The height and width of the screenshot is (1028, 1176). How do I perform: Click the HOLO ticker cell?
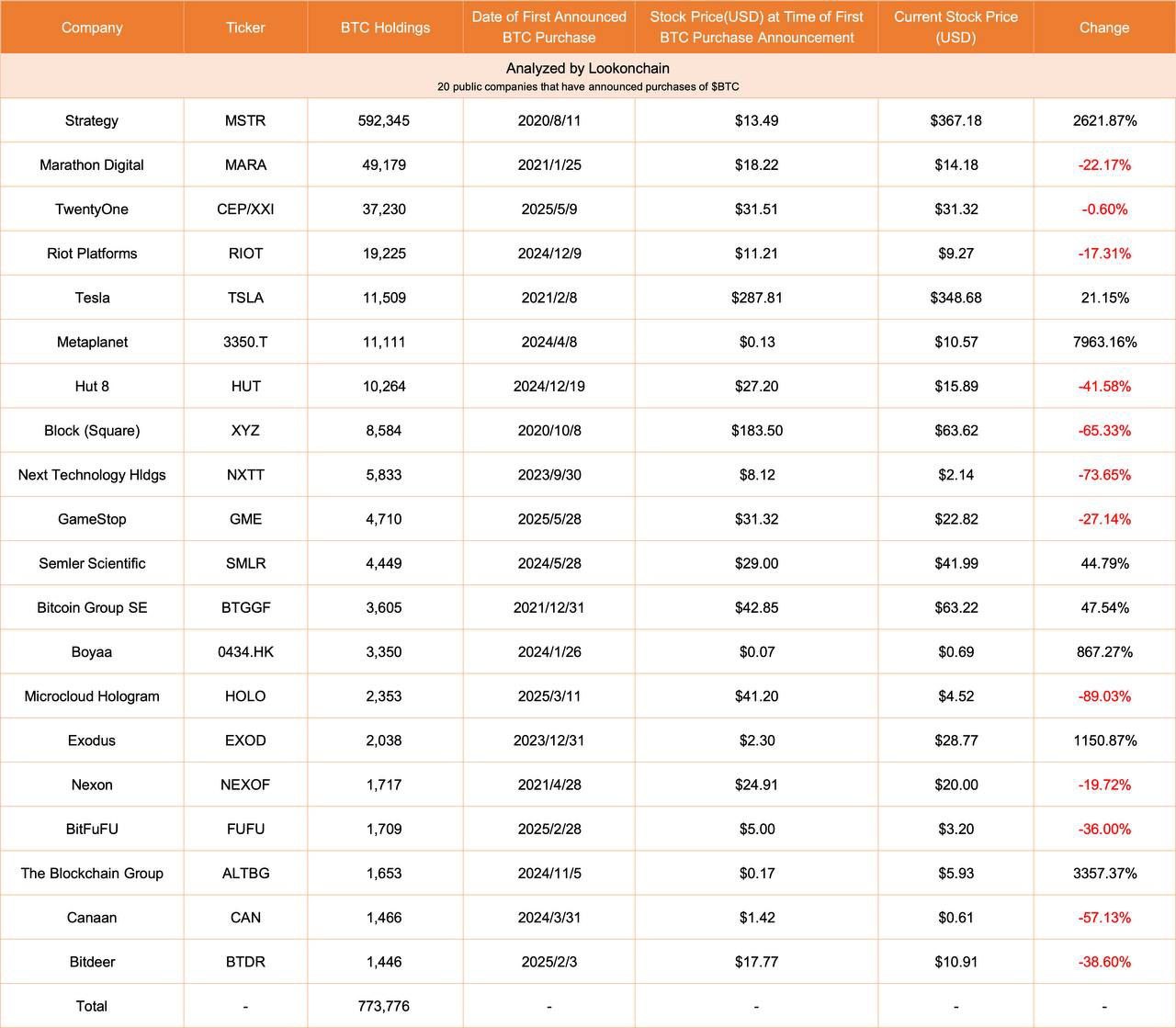coord(245,695)
